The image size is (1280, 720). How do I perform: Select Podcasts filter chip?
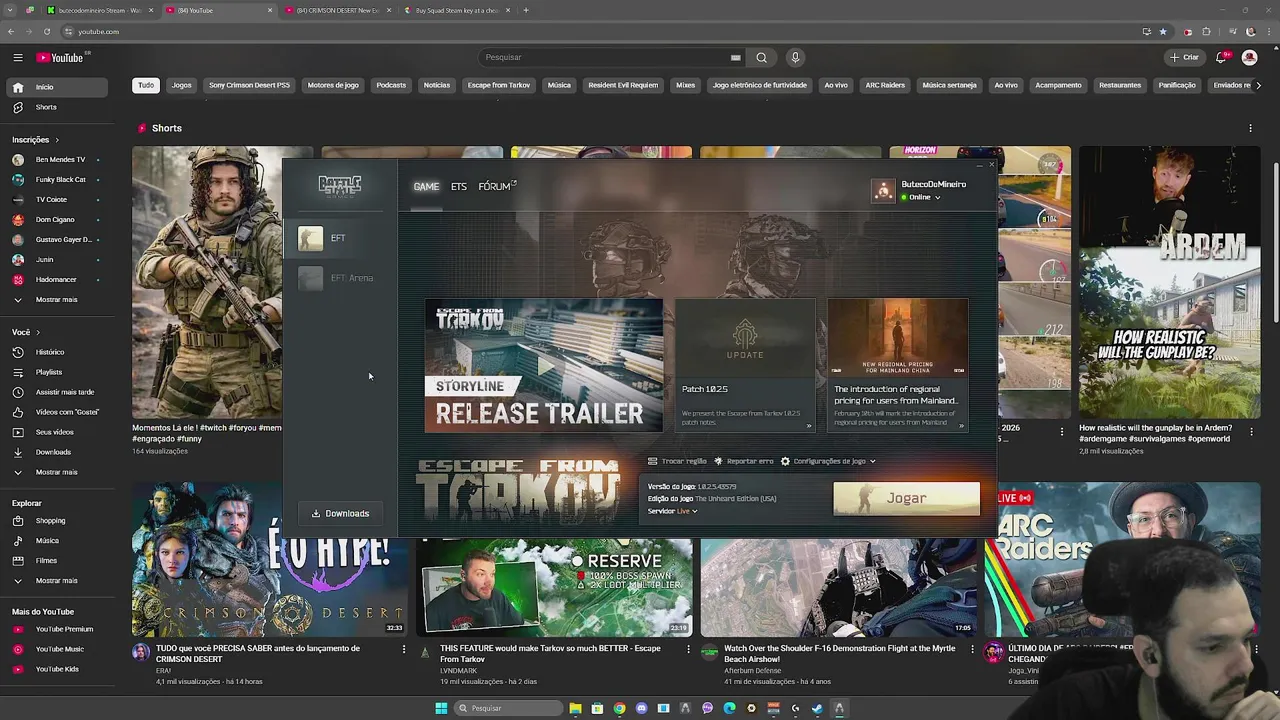tap(391, 85)
